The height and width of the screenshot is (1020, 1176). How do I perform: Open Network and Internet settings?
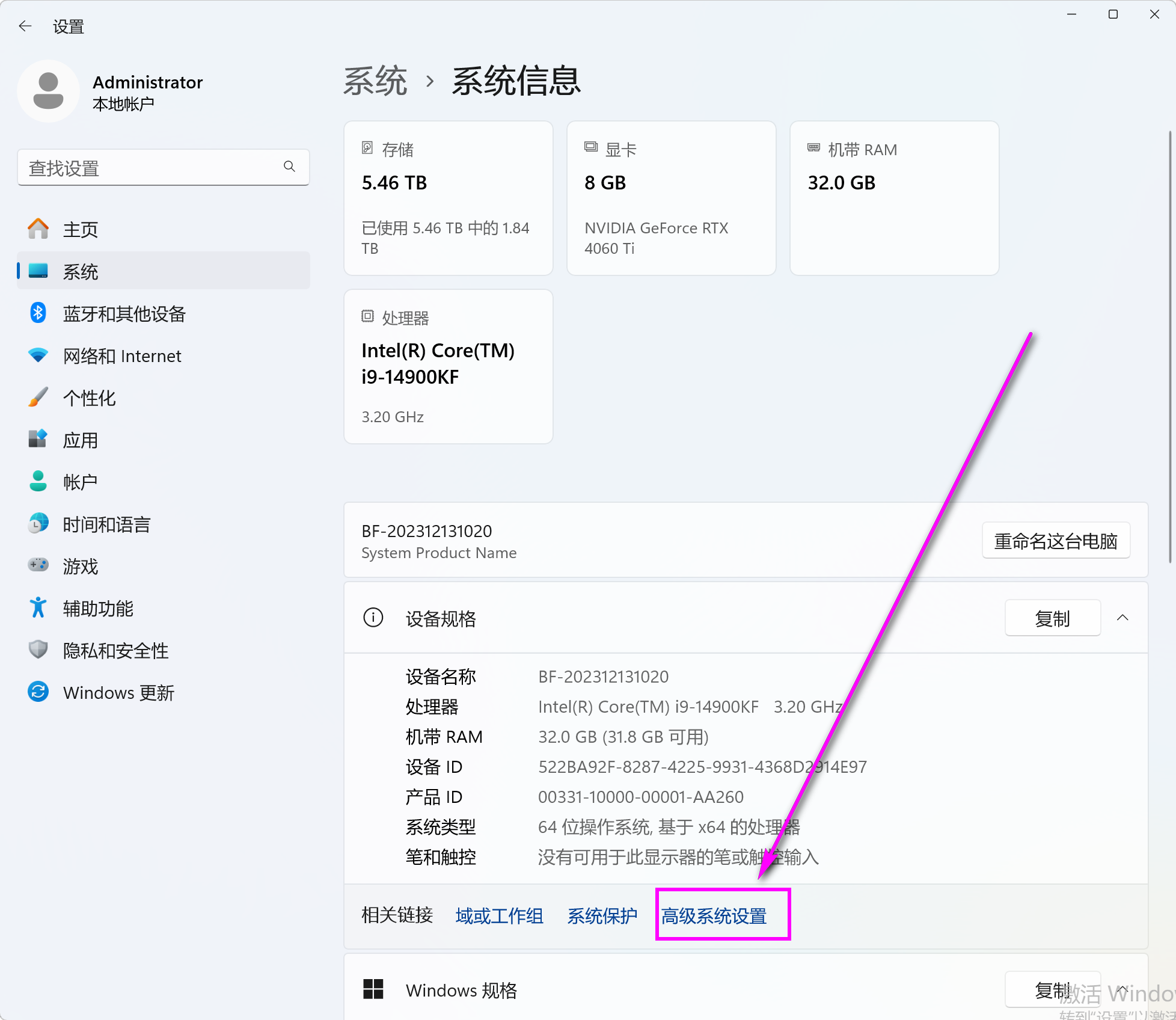click(121, 355)
